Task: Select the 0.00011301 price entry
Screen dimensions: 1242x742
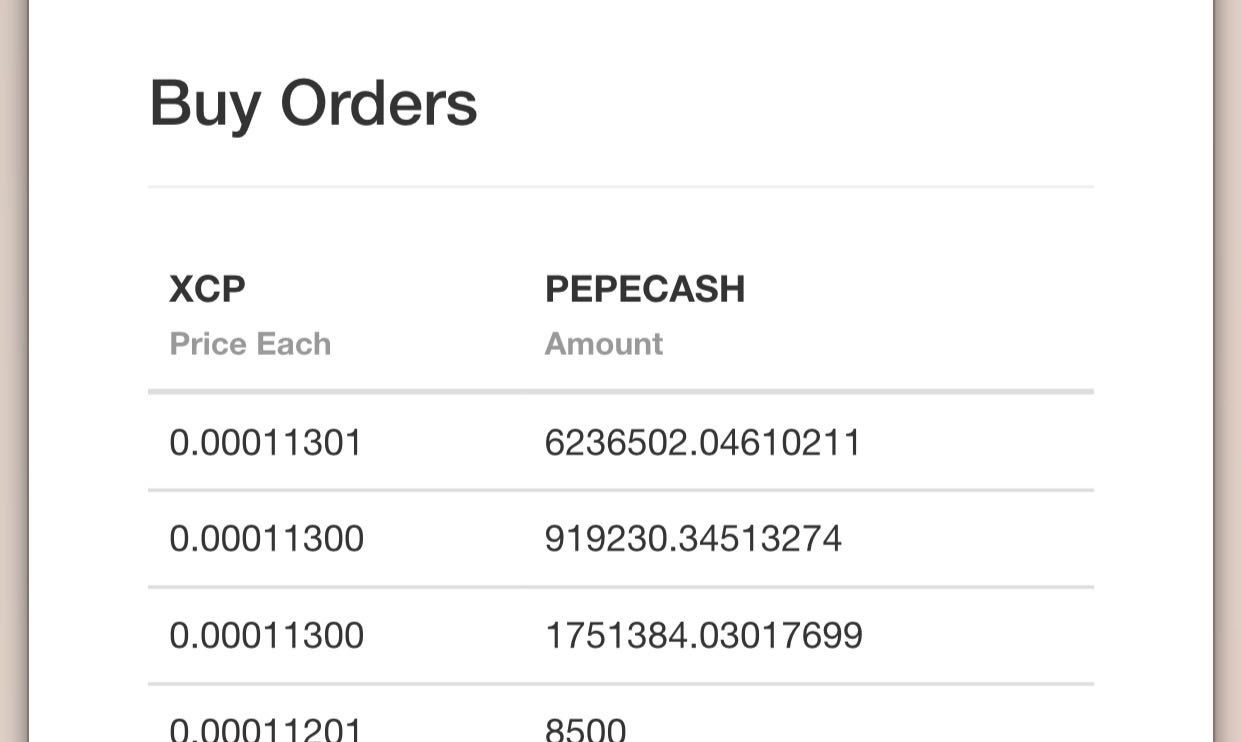Action: pos(266,442)
